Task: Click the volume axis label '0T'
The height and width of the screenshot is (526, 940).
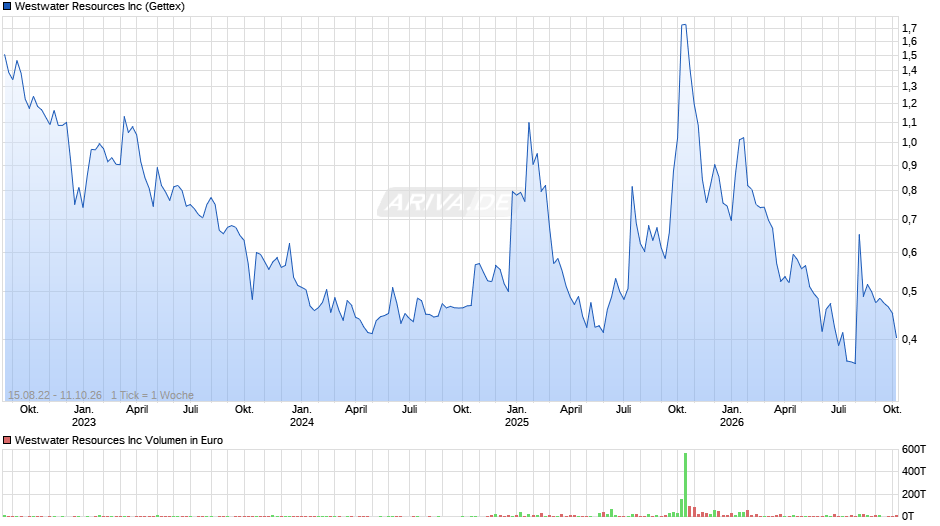Action: [x=908, y=516]
